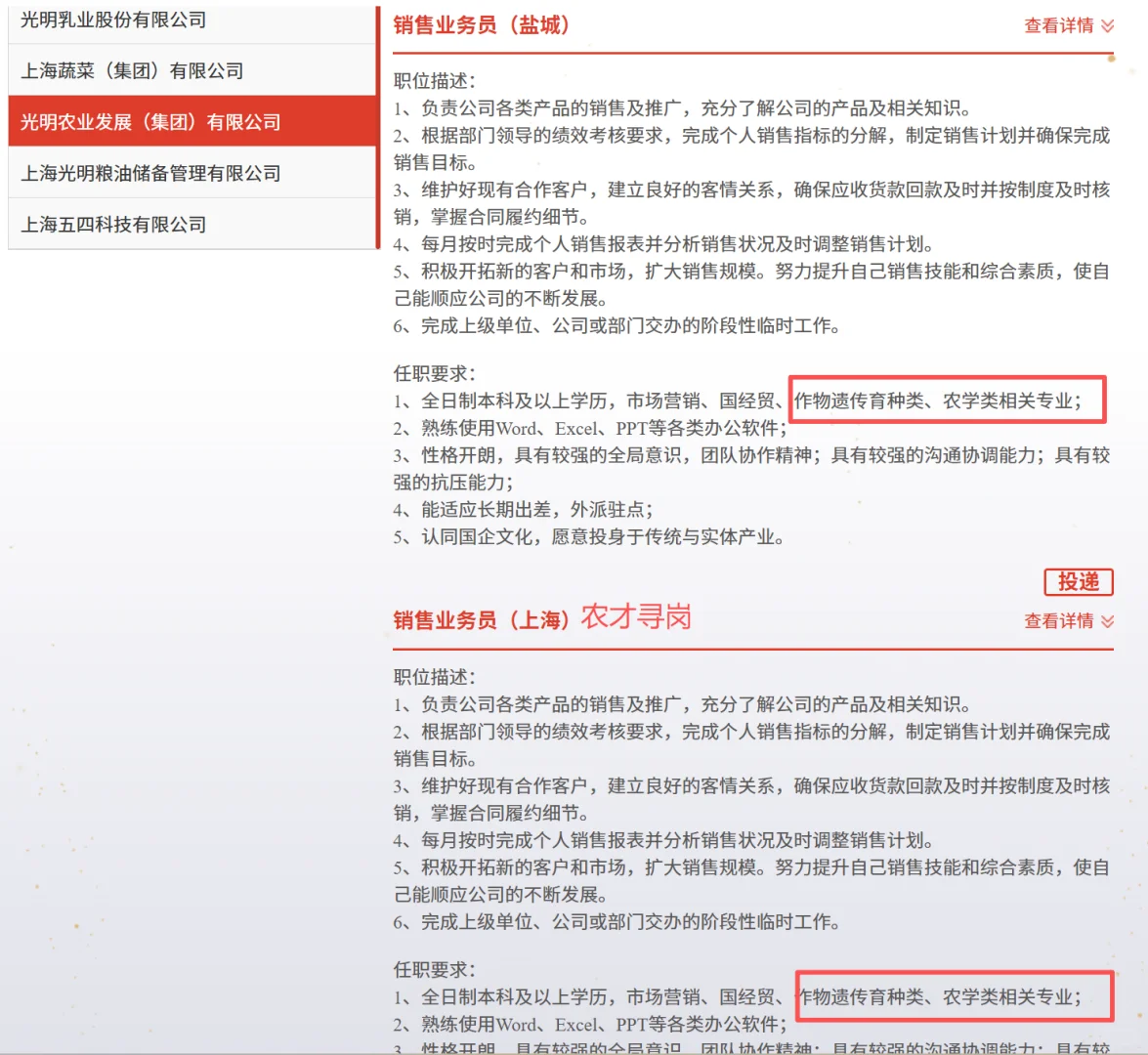Click 盐城 line 熟练使用Word、Excel、PPT
The width and height of the screenshot is (1148, 1055).
pyautogui.click(x=589, y=428)
